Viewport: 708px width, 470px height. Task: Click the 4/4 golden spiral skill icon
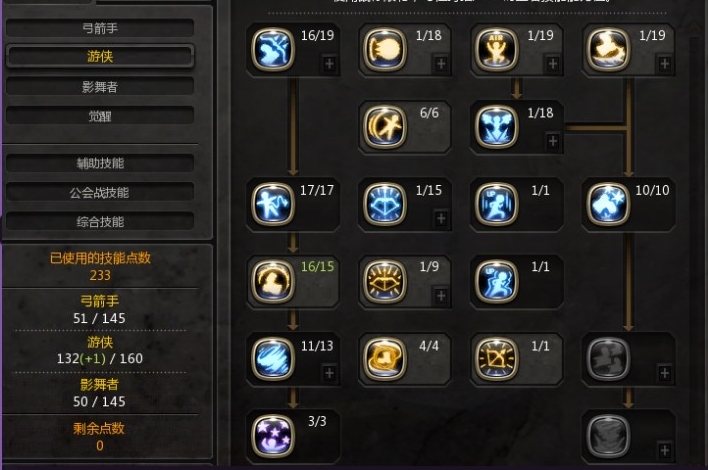pyautogui.click(x=385, y=358)
